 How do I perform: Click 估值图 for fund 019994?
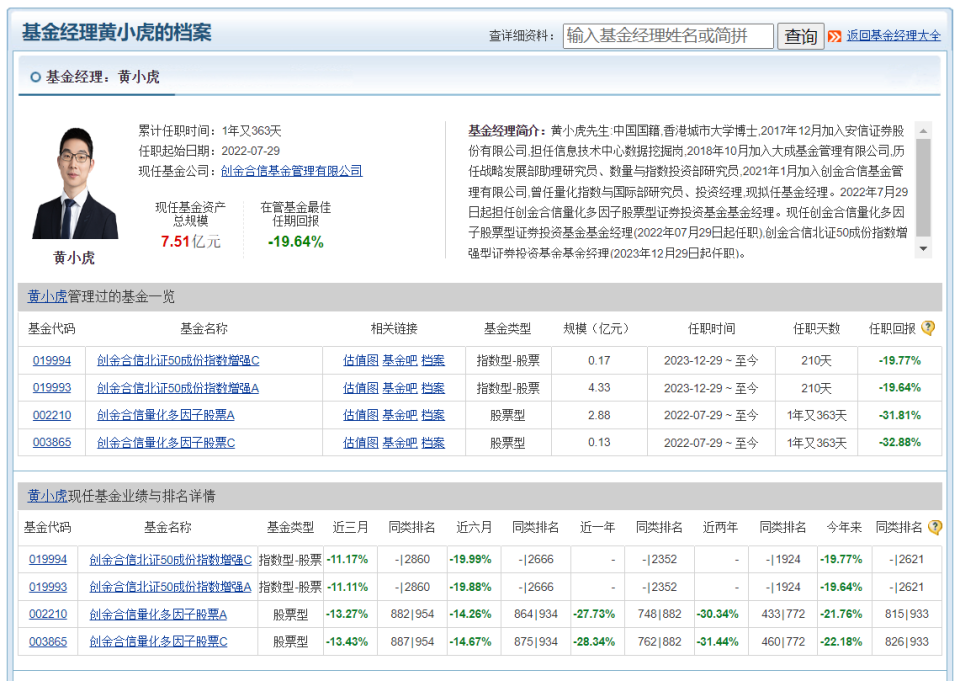click(x=361, y=360)
